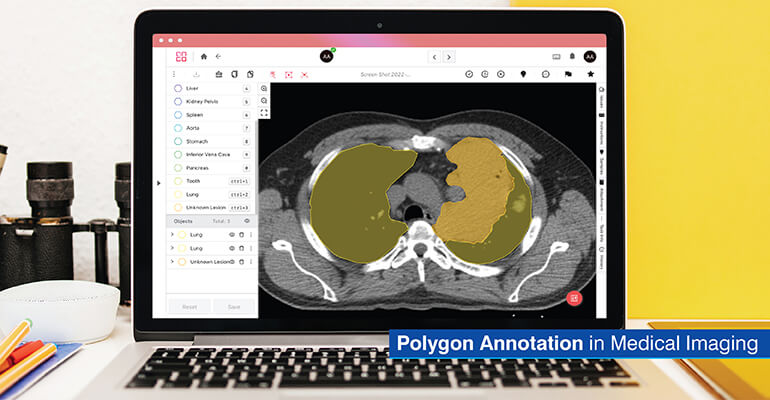Fit the image to screen
Screen dimensions: 770x400
coord(264,113)
